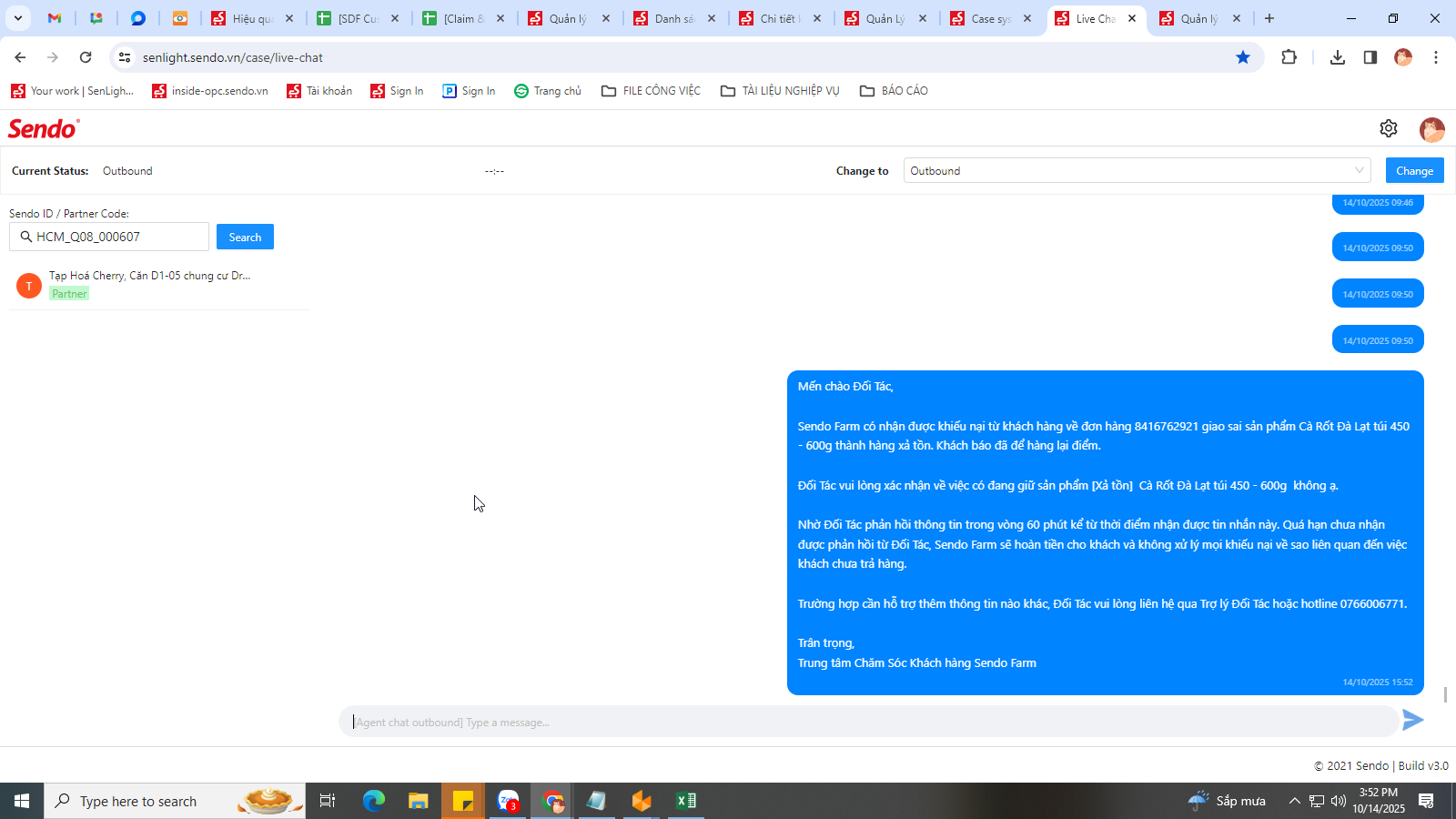Click the orange T partner avatar

pyautogui.click(x=29, y=286)
